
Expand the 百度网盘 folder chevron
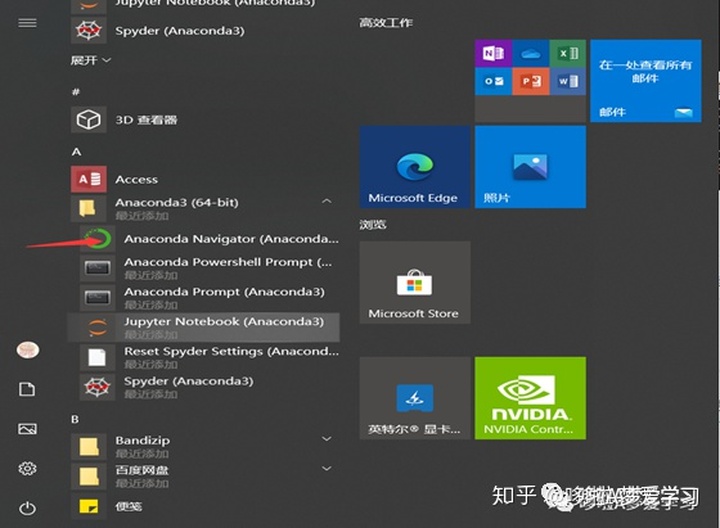point(326,468)
